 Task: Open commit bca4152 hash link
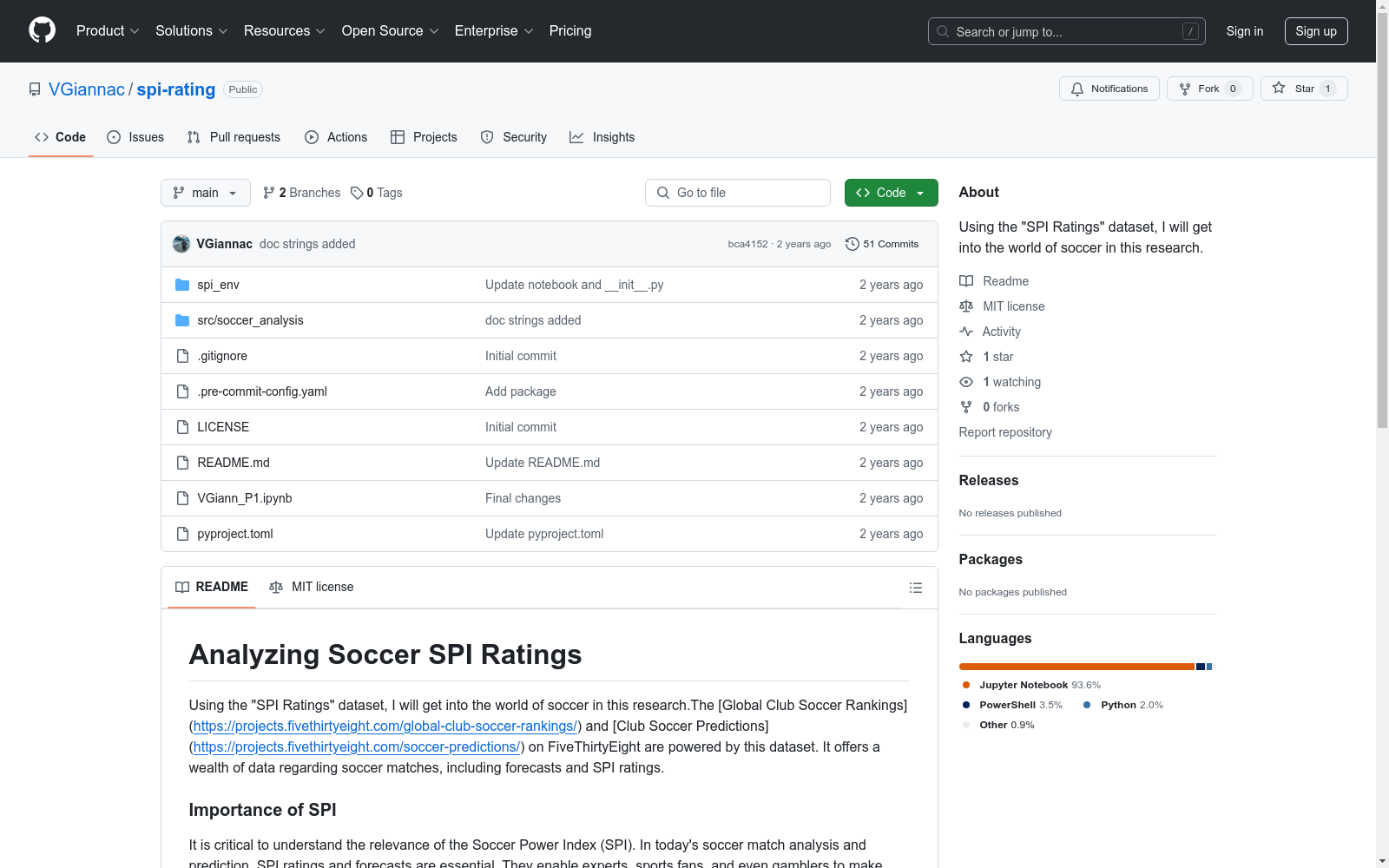(747, 244)
